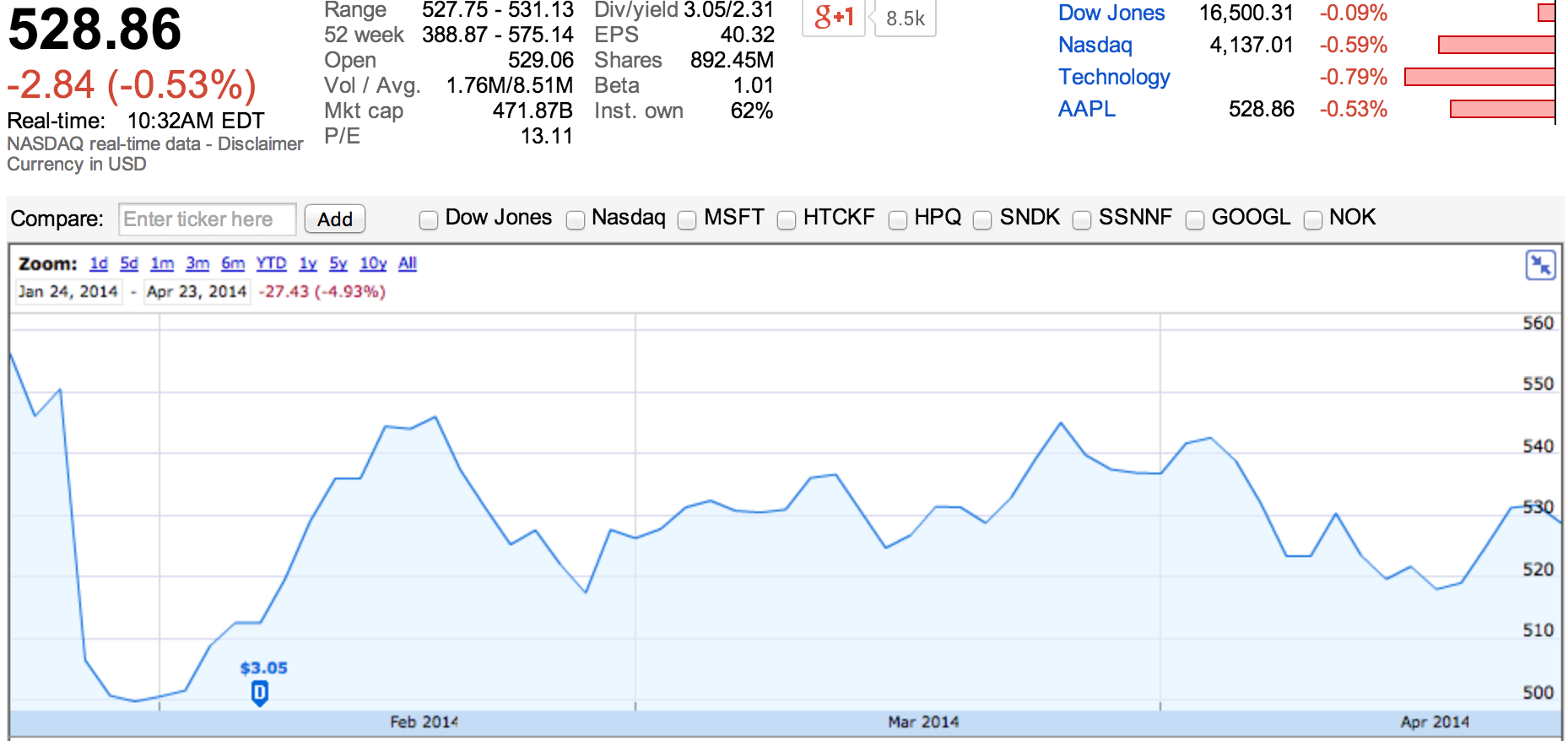Click the 1.01 beta value
Screen dimensions: 1568x741
(754, 85)
